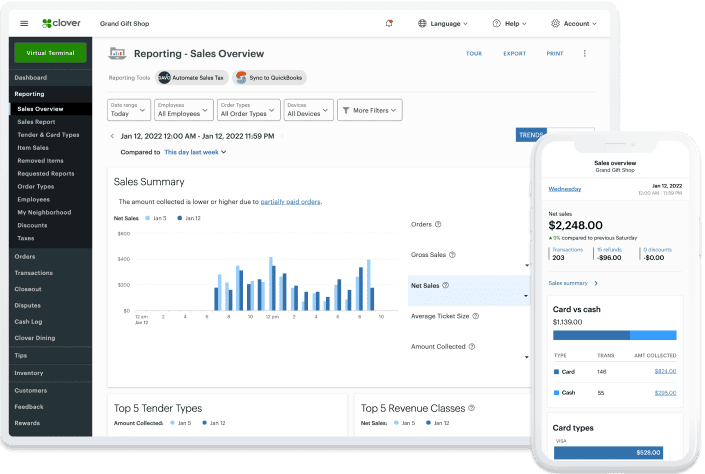
Task: Click the Cash amount link on phone
Action: (665, 393)
